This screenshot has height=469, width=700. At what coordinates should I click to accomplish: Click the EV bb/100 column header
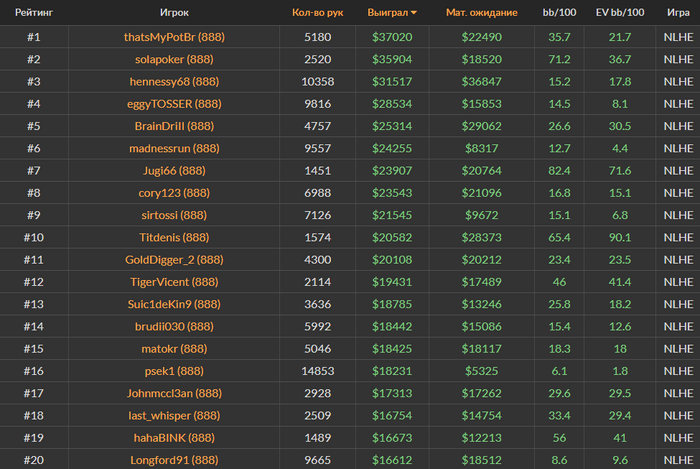[620, 12]
